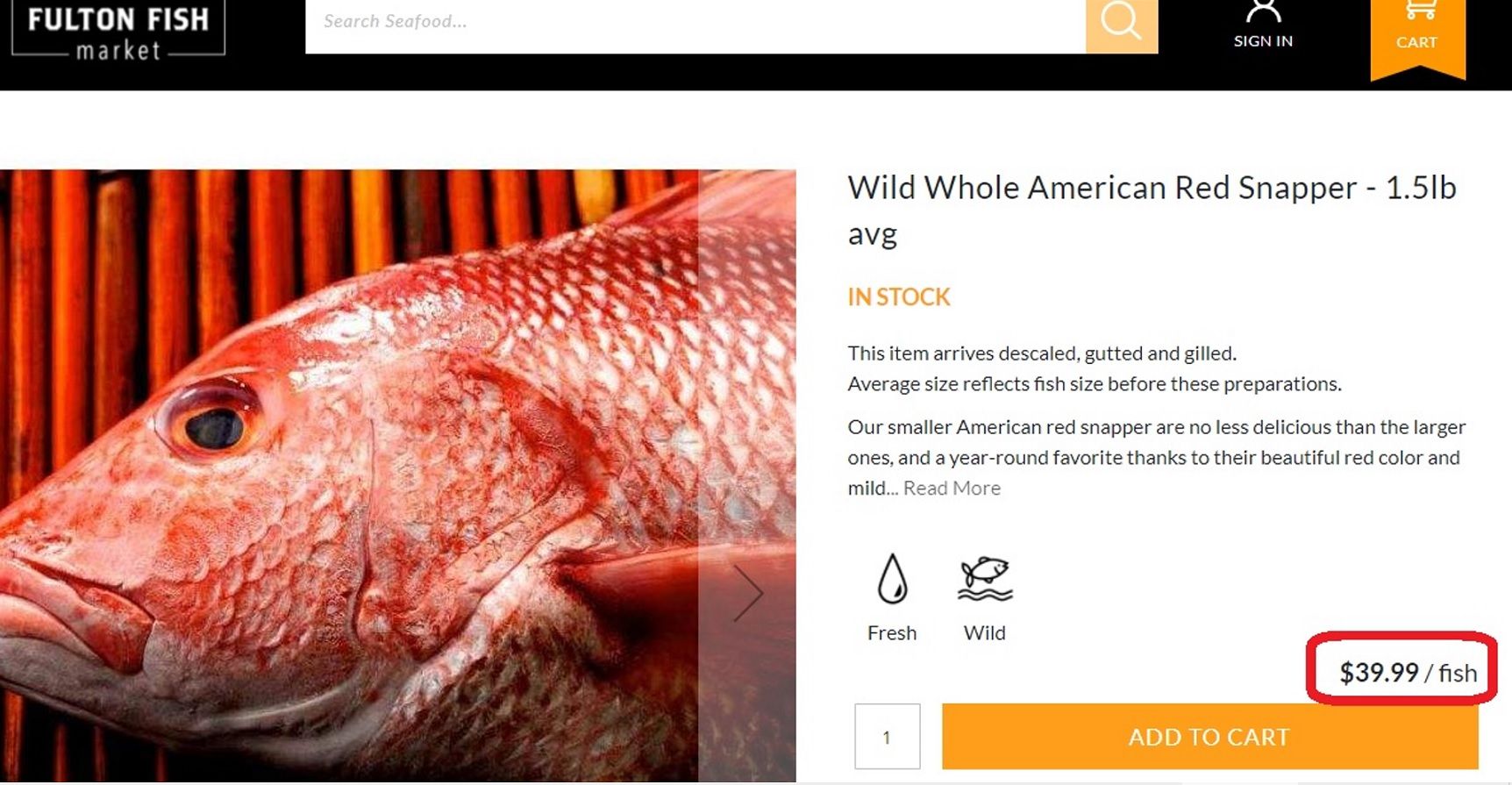This screenshot has height=785, width=1512.
Task: Click the orange search magnifier icon
Action: [1122, 24]
